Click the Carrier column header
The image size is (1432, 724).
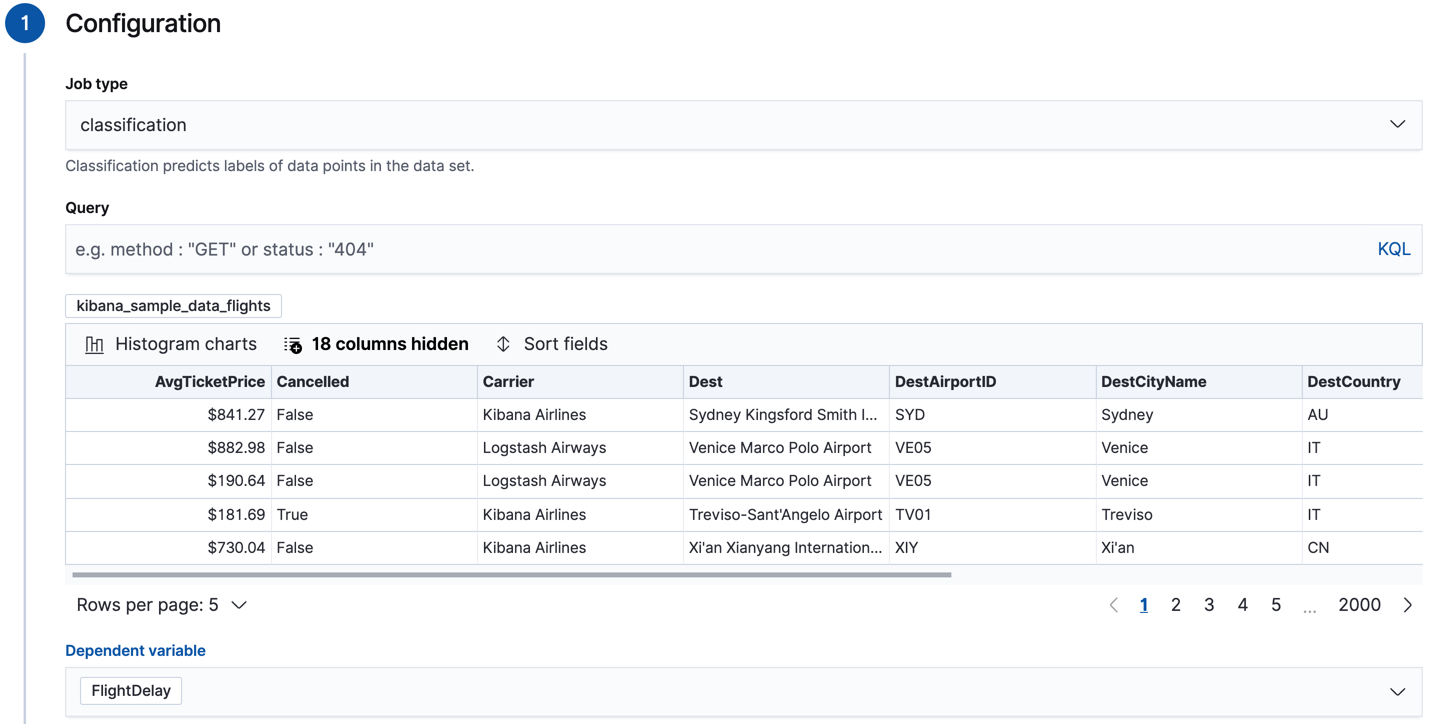click(510, 381)
